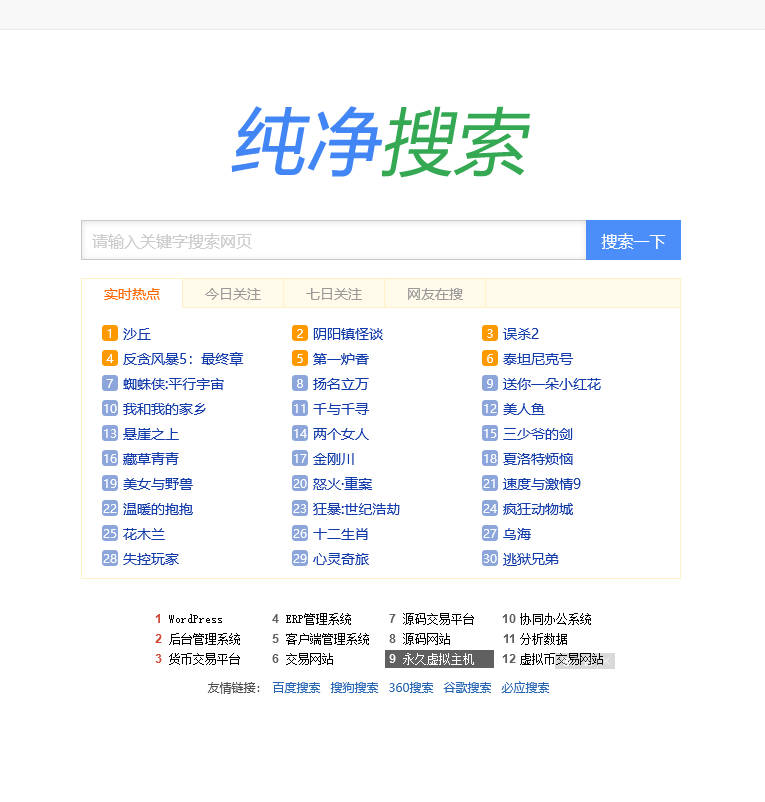Open hot topic 两个女人
The height and width of the screenshot is (802, 765).
341,434
